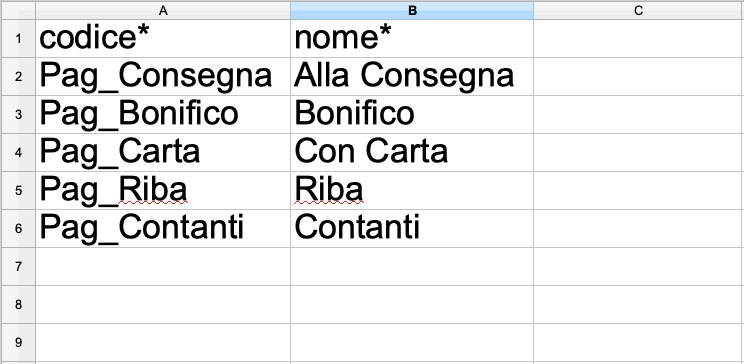Select the Pag_Consegna cell

[x=163, y=76]
